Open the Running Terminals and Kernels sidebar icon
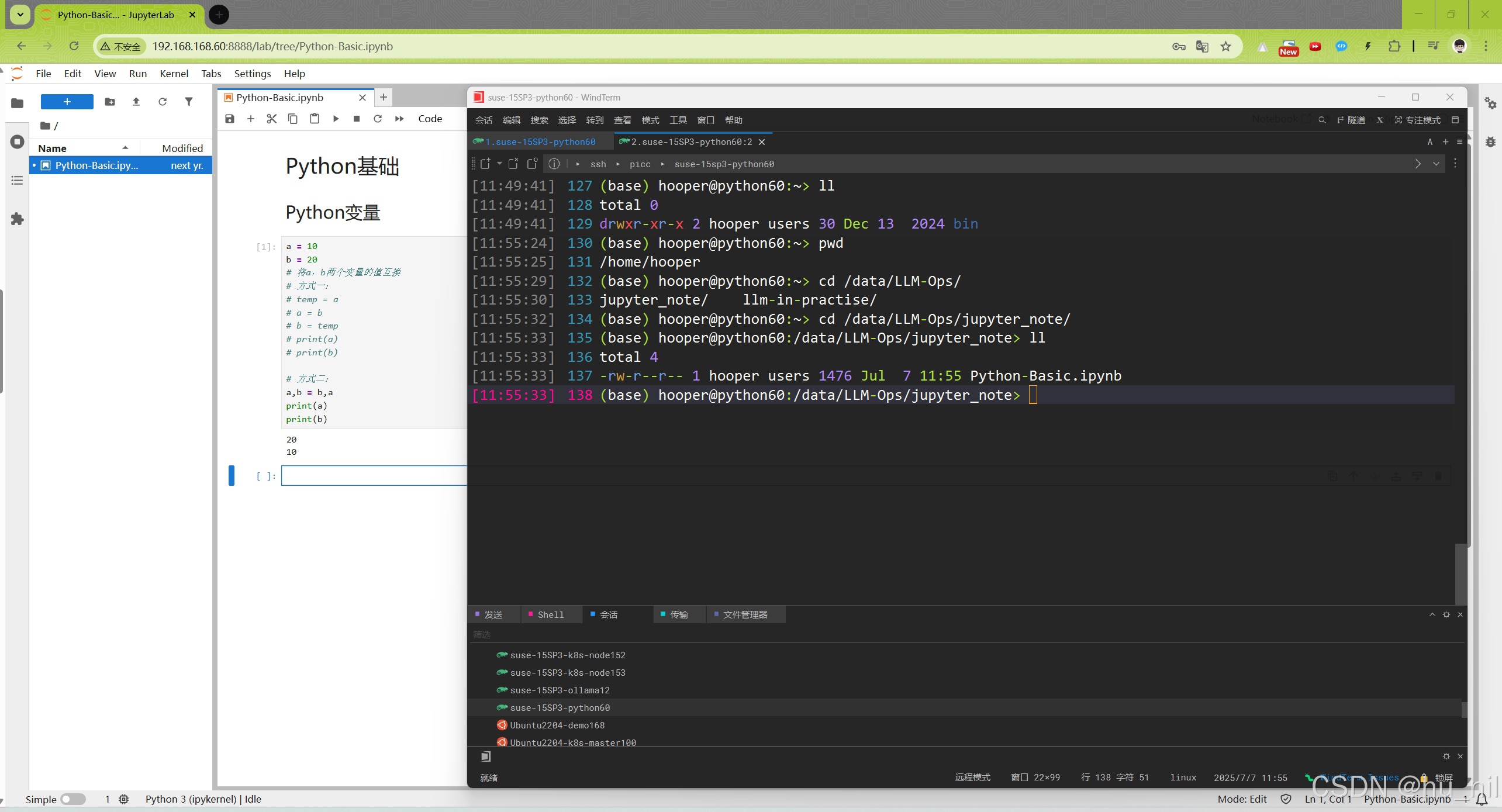Screen dimensions: 1502x812 pyautogui.click(x=17, y=141)
